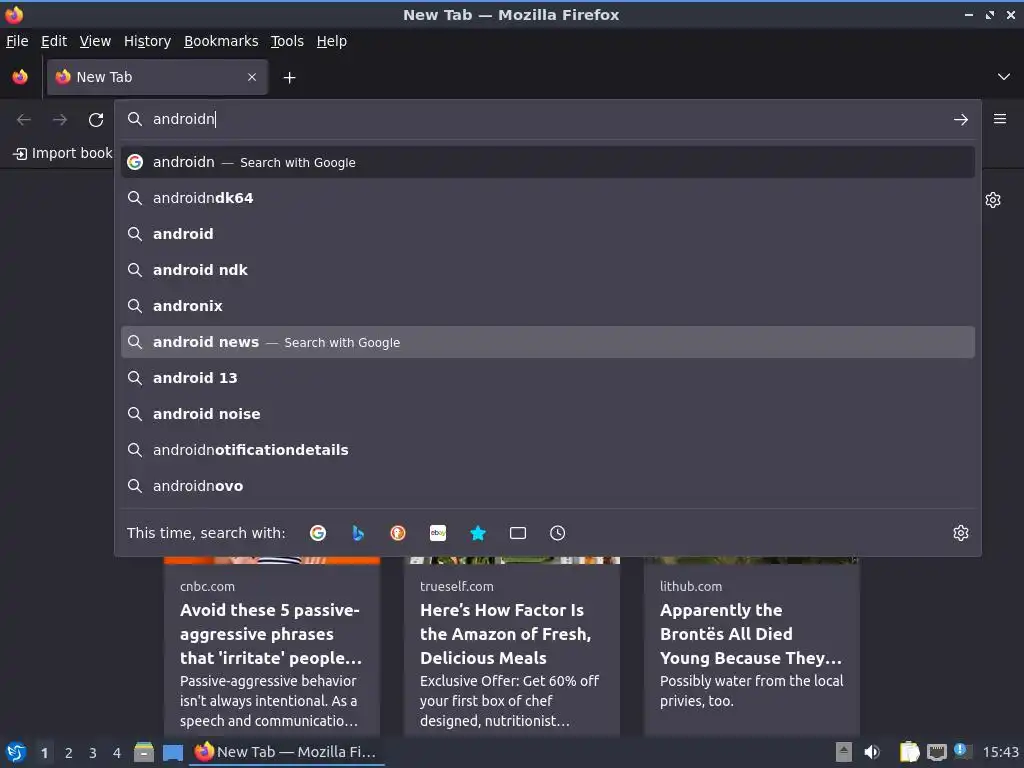The height and width of the screenshot is (768, 1024).
Task: Open the View menu
Action: pos(95,41)
